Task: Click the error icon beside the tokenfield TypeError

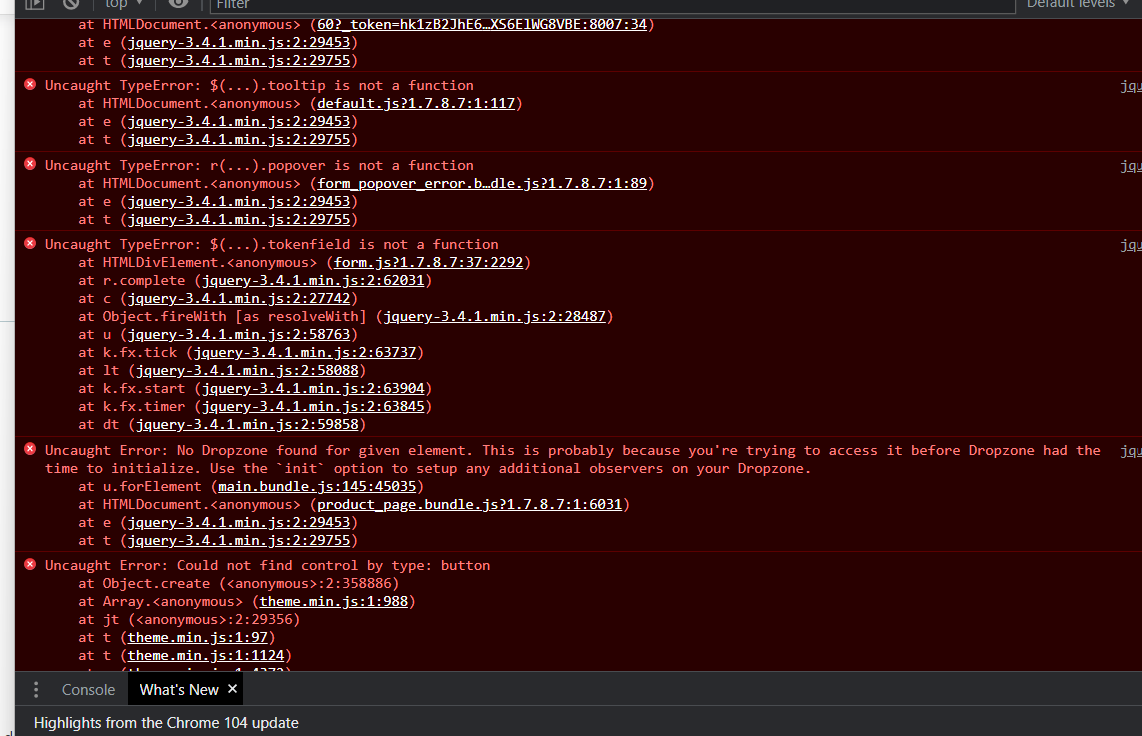Action: (x=30, y=243)
